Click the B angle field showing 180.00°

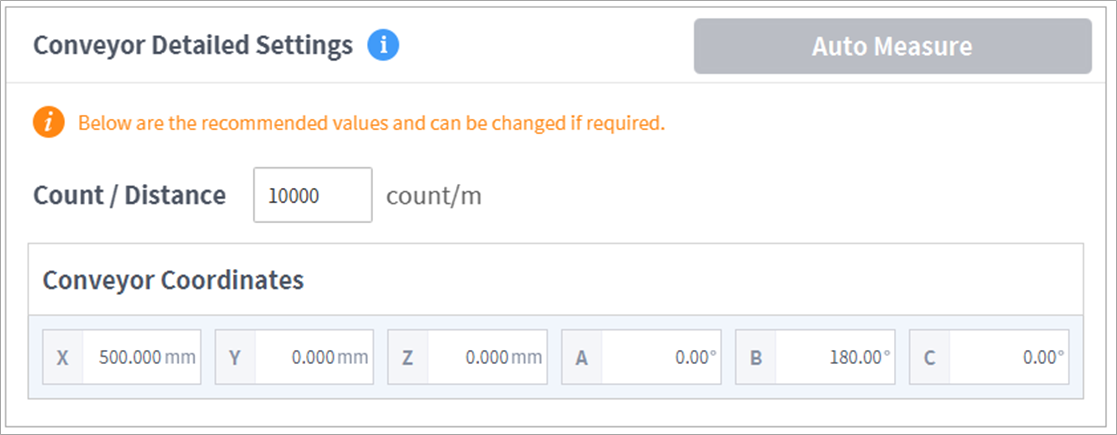833,357
